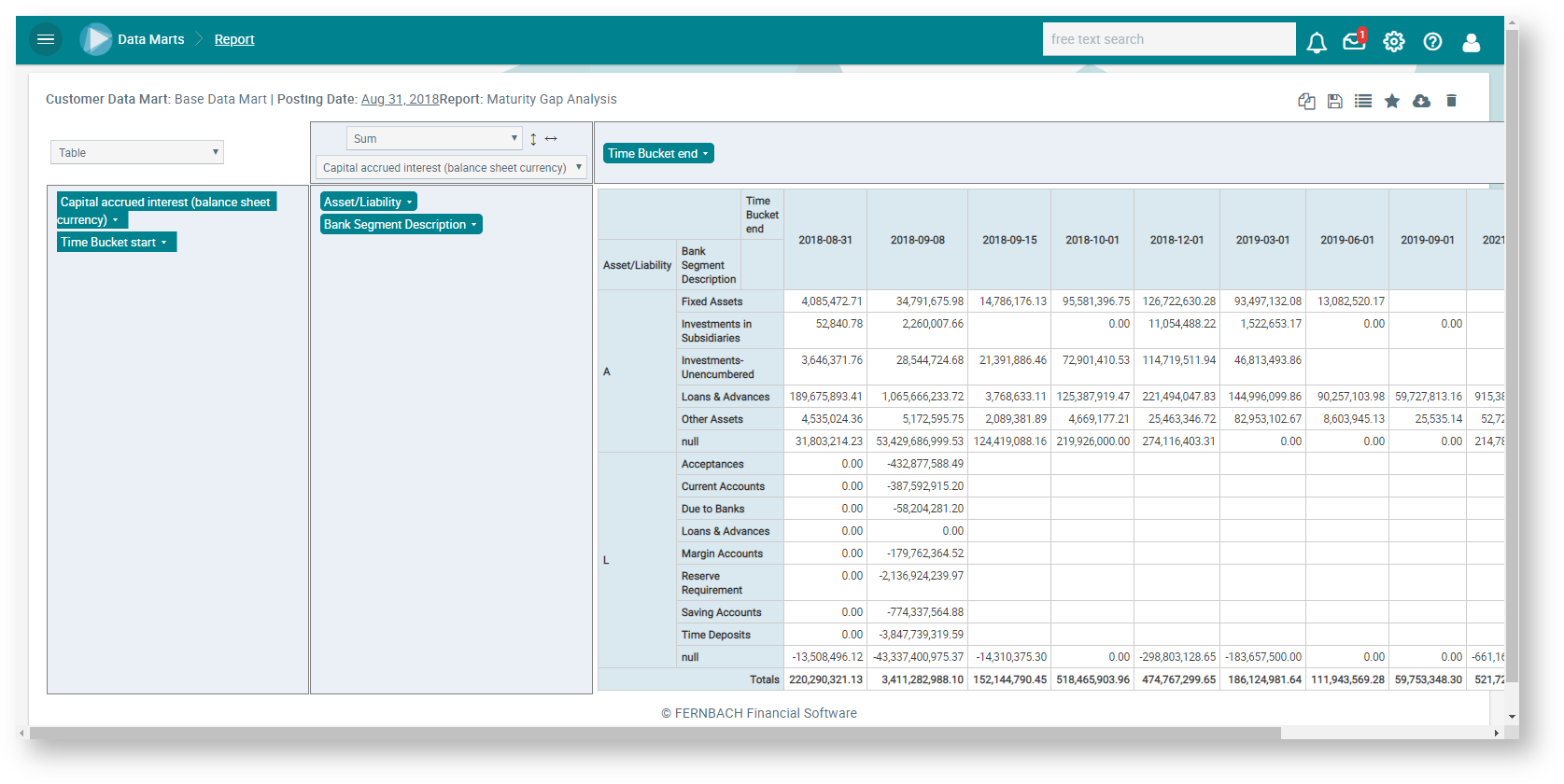Toggle horizontal sort order arrow
The width and height of the screenshot is (1564, 784).
click(551, 139)
